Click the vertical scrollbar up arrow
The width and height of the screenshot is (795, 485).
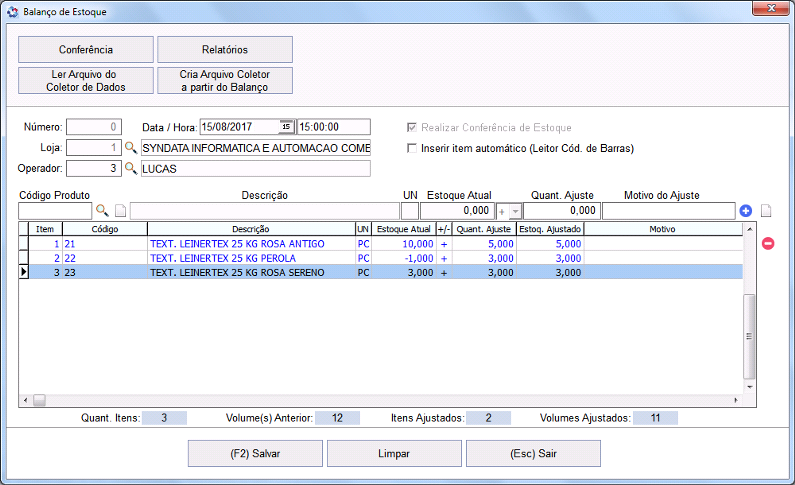coord(749,229)
